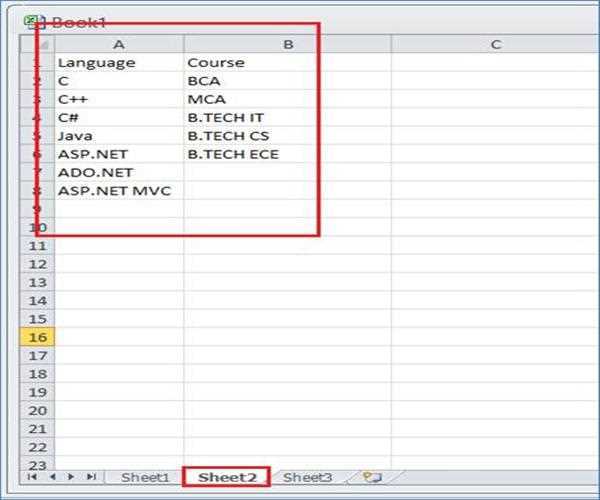Select column B header
The image size is (600, 500).
pos(287,44)
